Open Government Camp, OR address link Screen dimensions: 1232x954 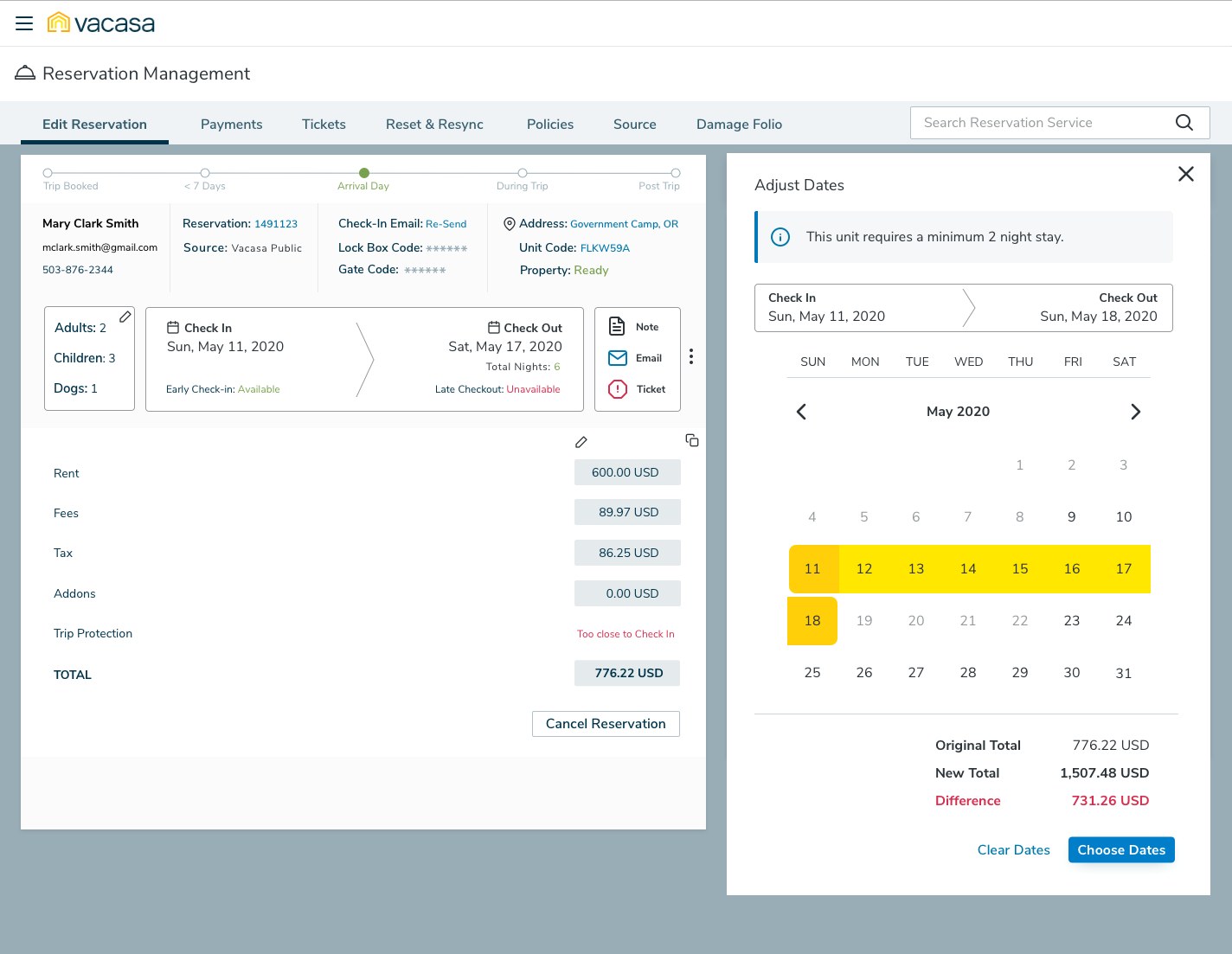coord(624,224)
